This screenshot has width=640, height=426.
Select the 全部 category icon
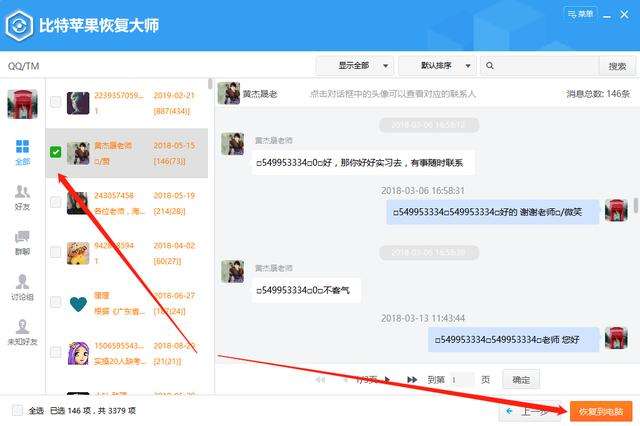22,152
